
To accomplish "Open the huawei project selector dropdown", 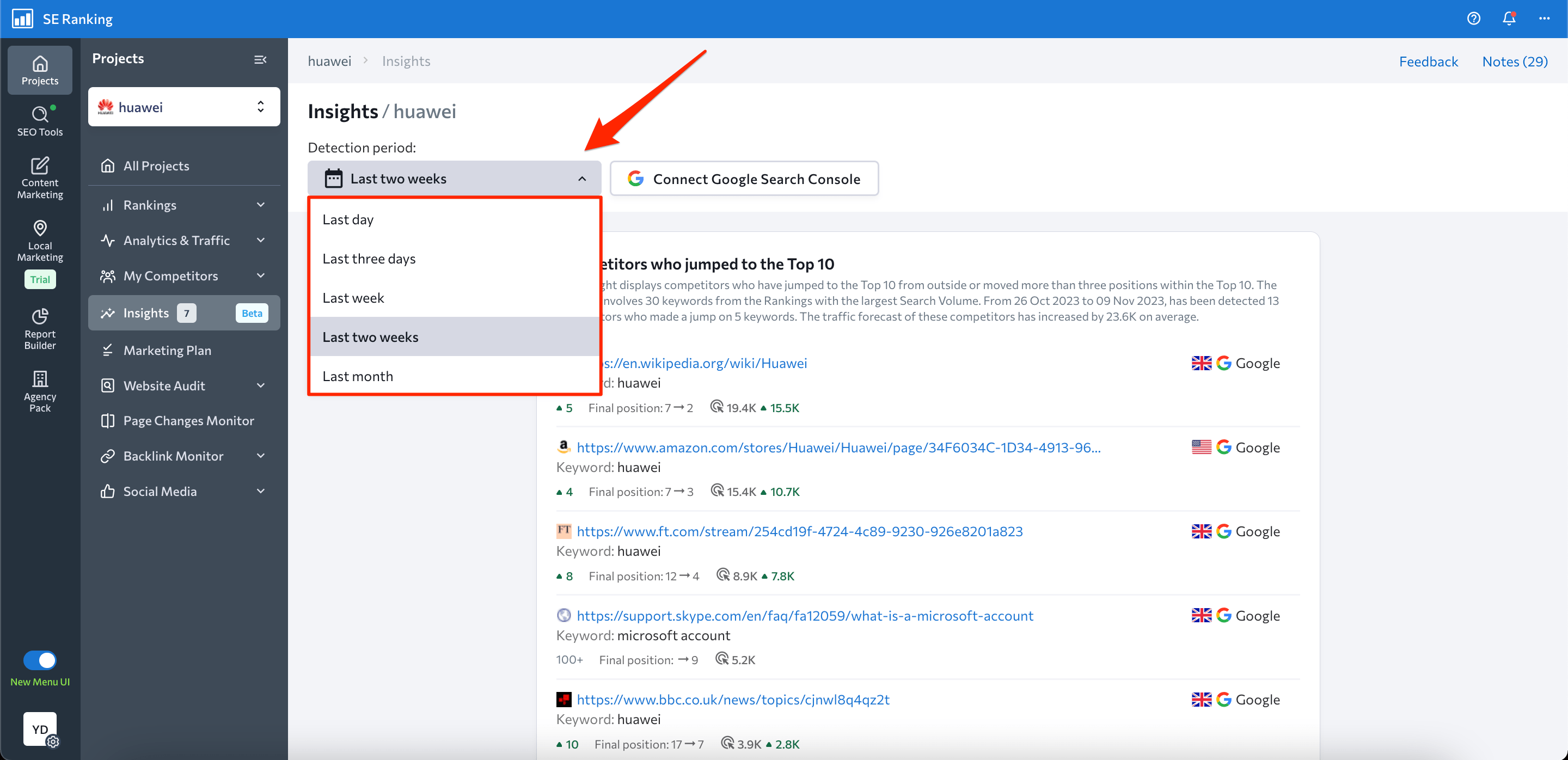I will (x=184, y=107).
